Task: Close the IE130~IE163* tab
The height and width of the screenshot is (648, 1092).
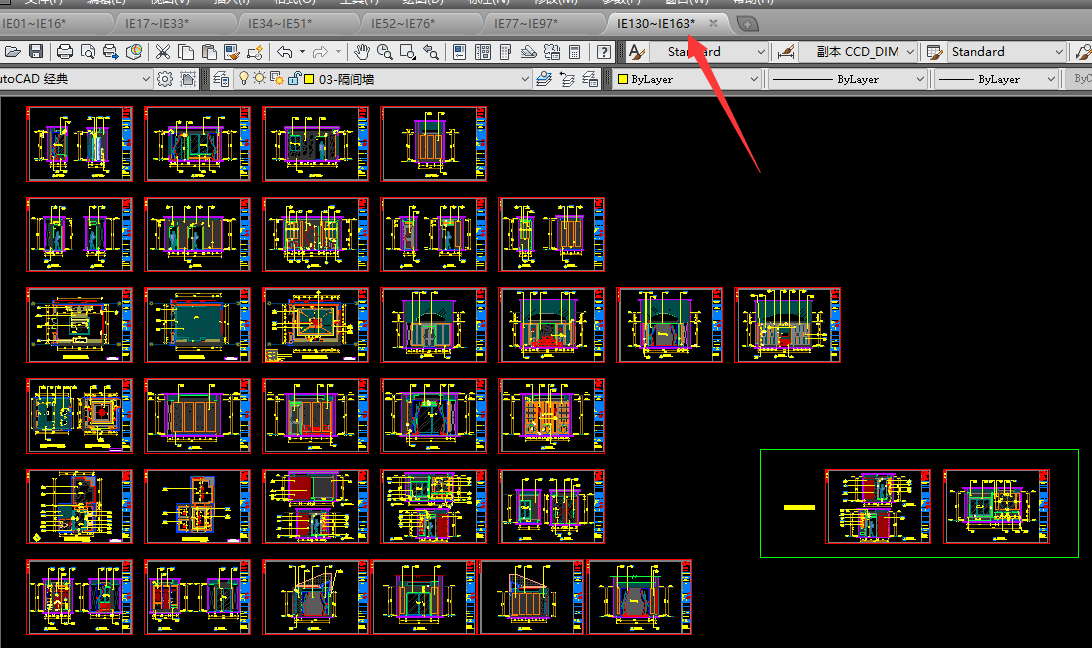Action: click(x=713, y=23)
